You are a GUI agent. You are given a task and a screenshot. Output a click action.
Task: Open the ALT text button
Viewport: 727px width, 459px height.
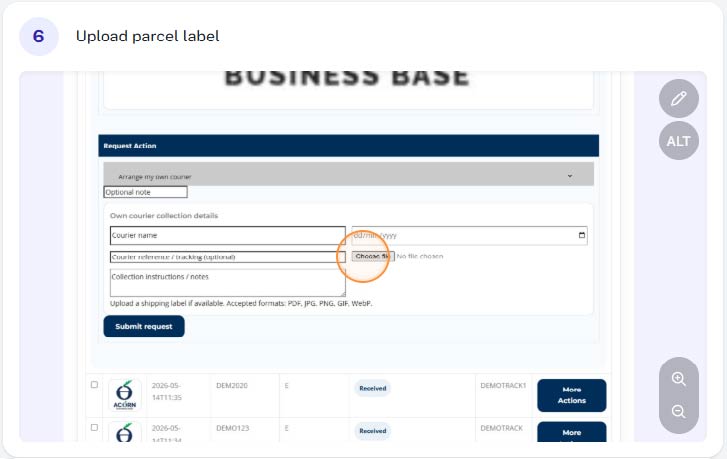tap(678, 140)
